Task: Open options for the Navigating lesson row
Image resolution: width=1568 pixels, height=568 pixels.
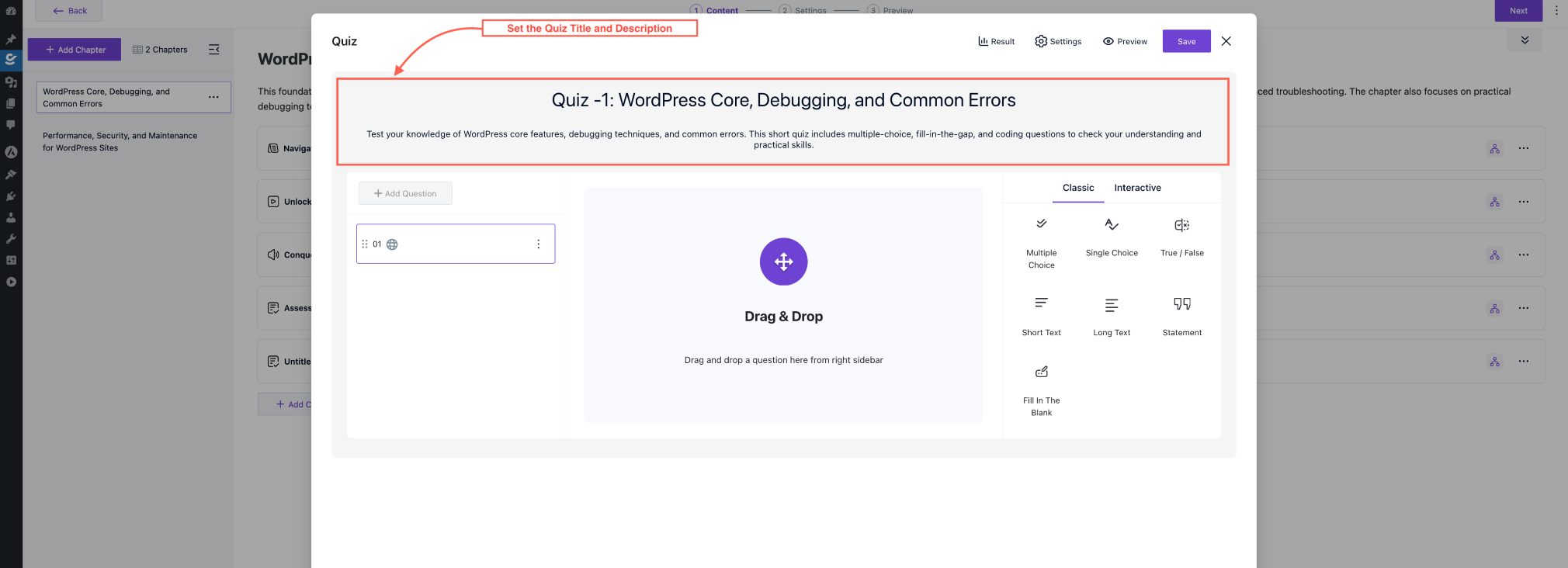Action: [1524, 148]
